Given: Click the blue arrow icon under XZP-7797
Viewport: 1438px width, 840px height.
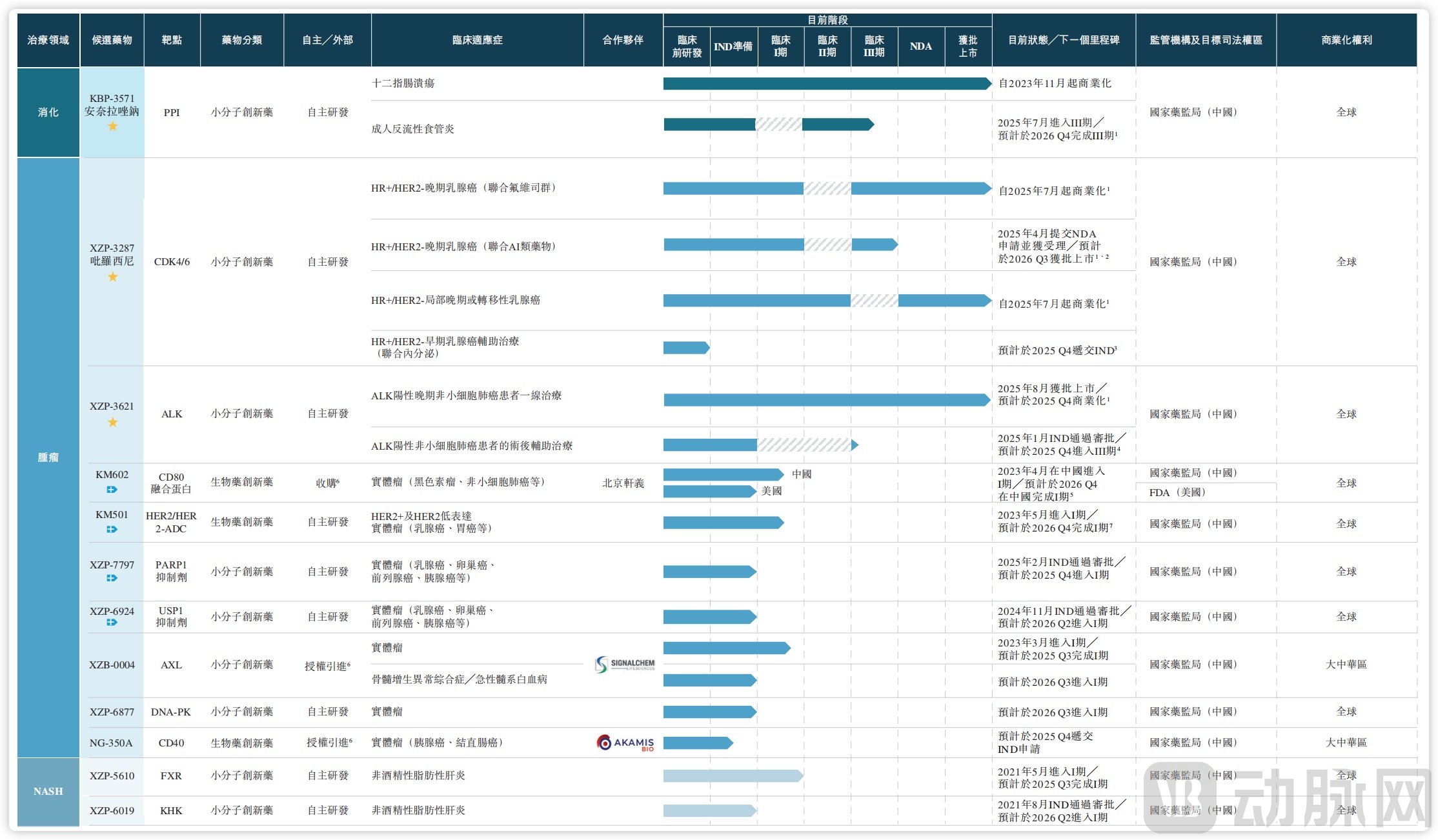Looking at the screenshot, I should [112, 578].
